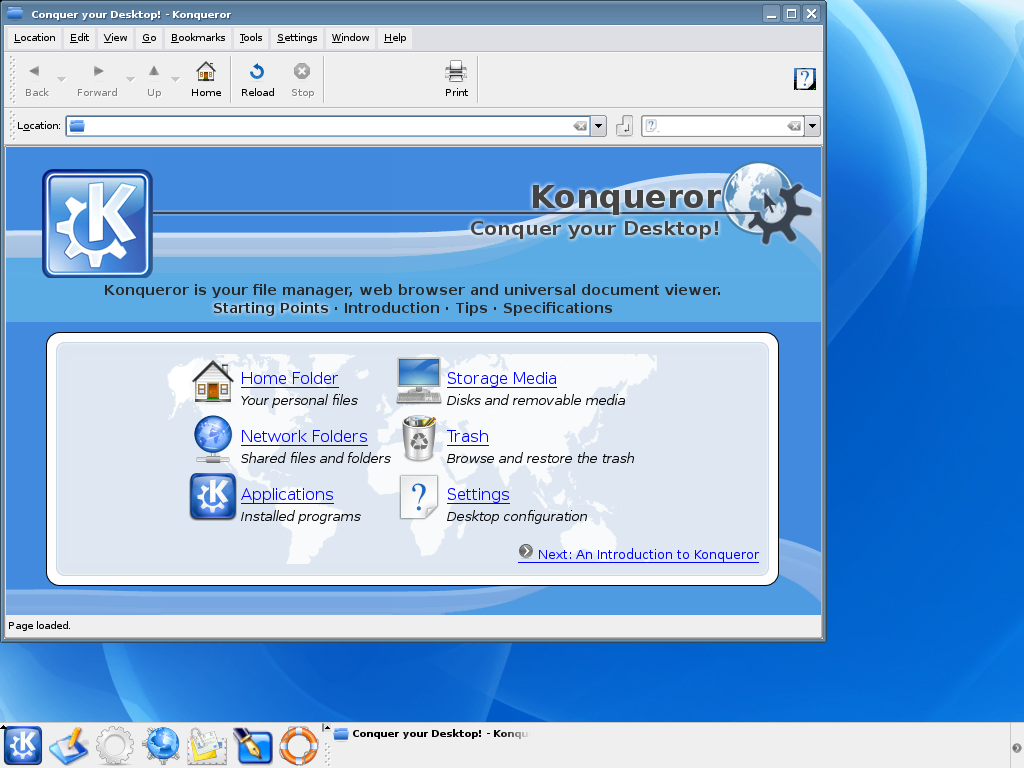This screenshot has width=1024, height=768.
Task: Clear the Location bar text
Action: click(x=580, y=126)
